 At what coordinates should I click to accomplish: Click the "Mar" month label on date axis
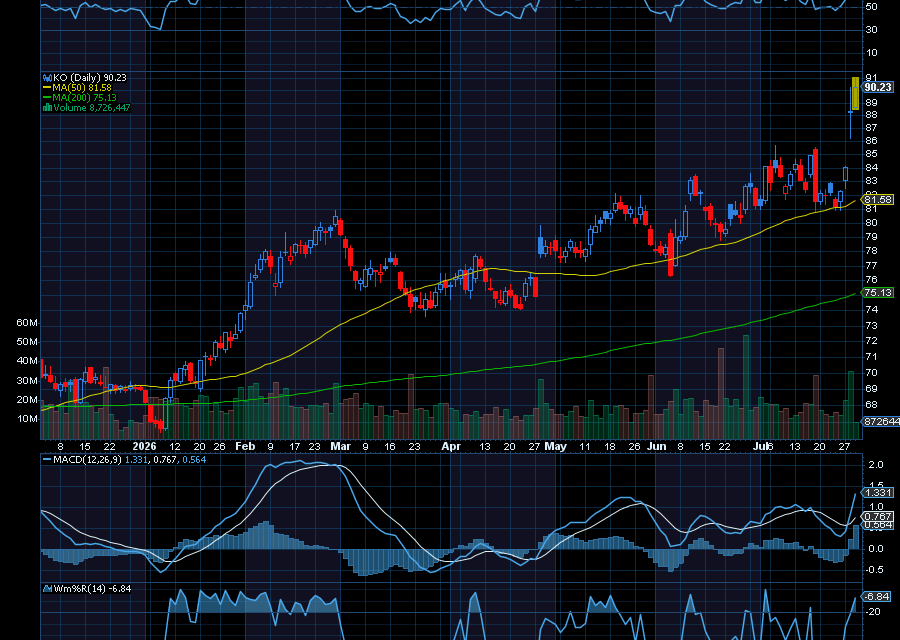[340, 446]
